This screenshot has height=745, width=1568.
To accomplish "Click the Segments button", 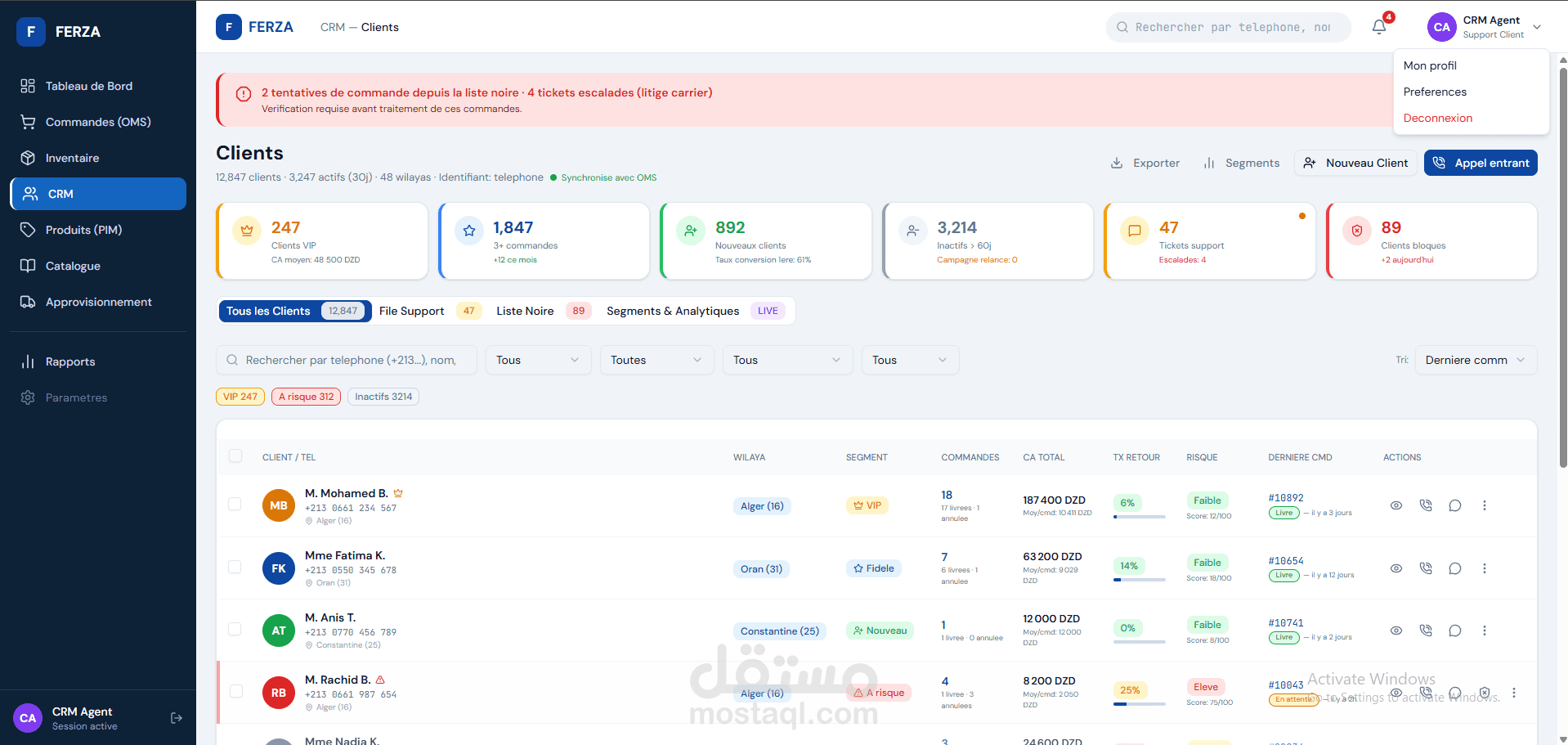I will tap(1241, 163).
